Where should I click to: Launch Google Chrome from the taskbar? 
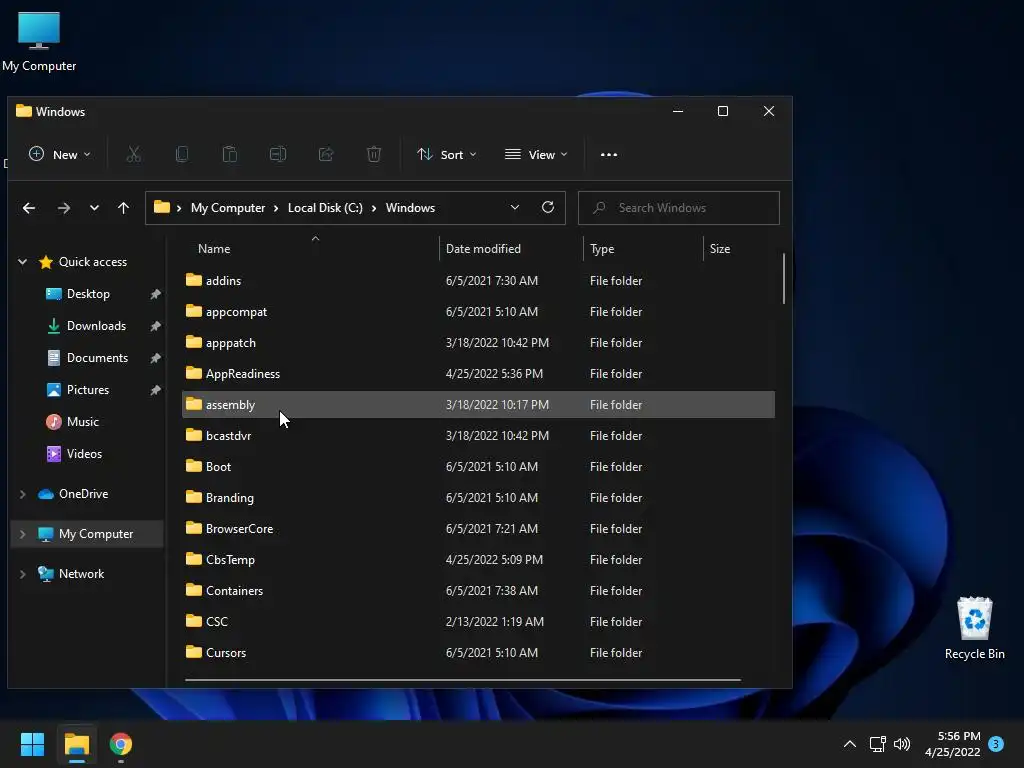[121, 744]
